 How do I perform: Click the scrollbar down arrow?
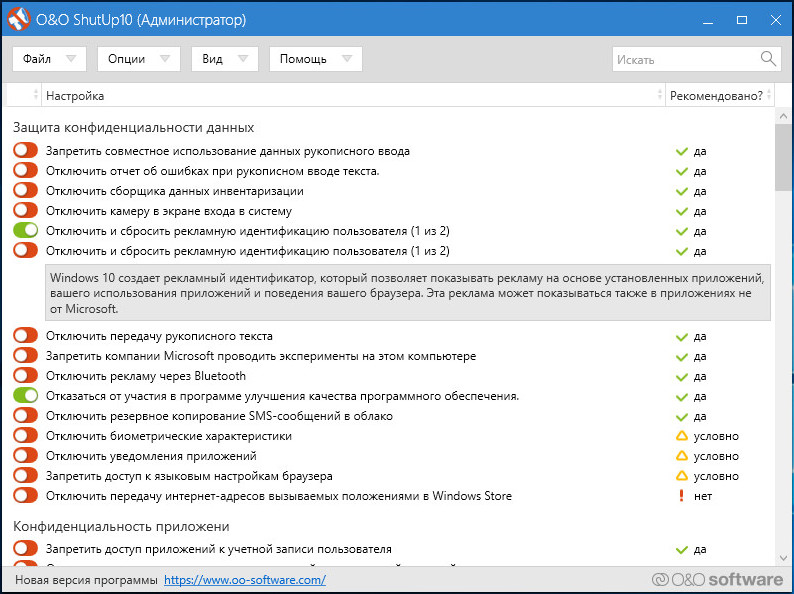[784, 557]
